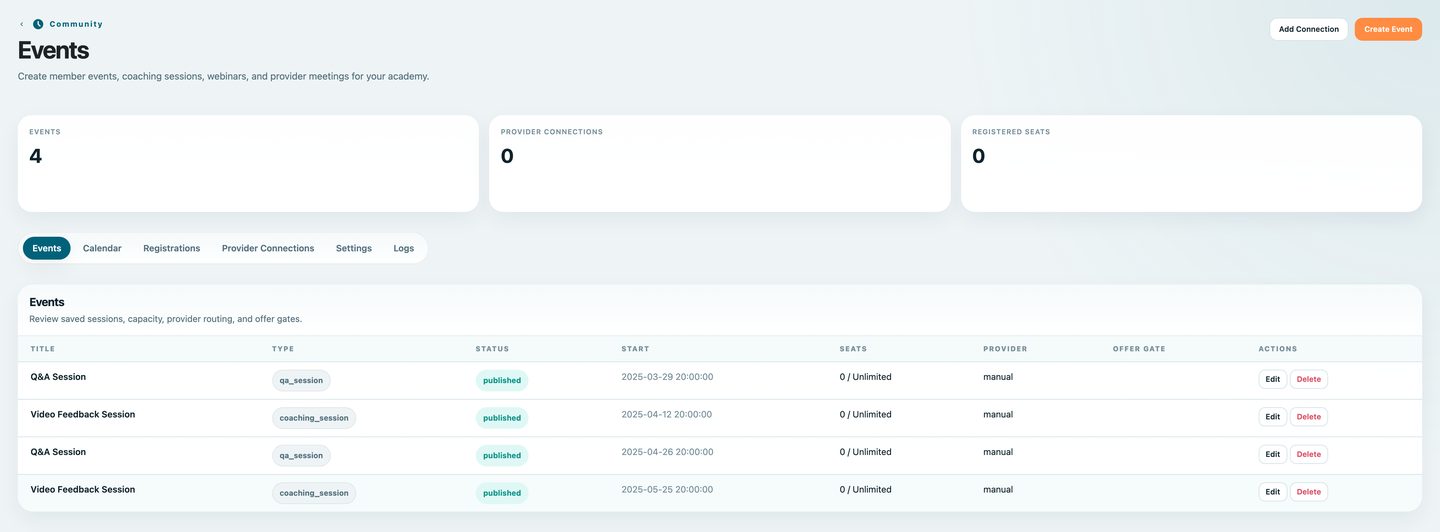Click the Start column header
Viewport: 1440px width, 532px height.
635,349
